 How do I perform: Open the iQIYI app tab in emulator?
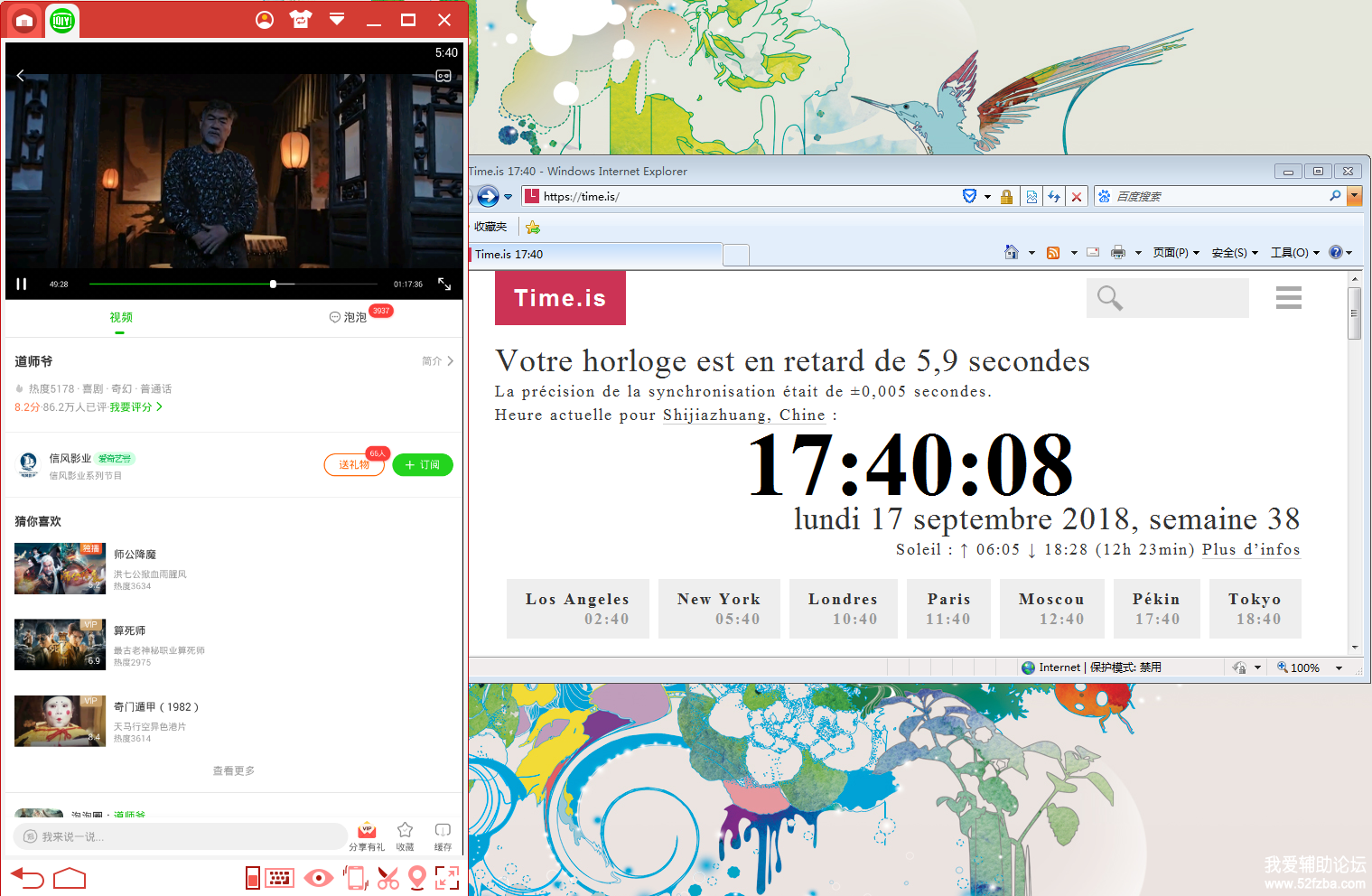62,20
